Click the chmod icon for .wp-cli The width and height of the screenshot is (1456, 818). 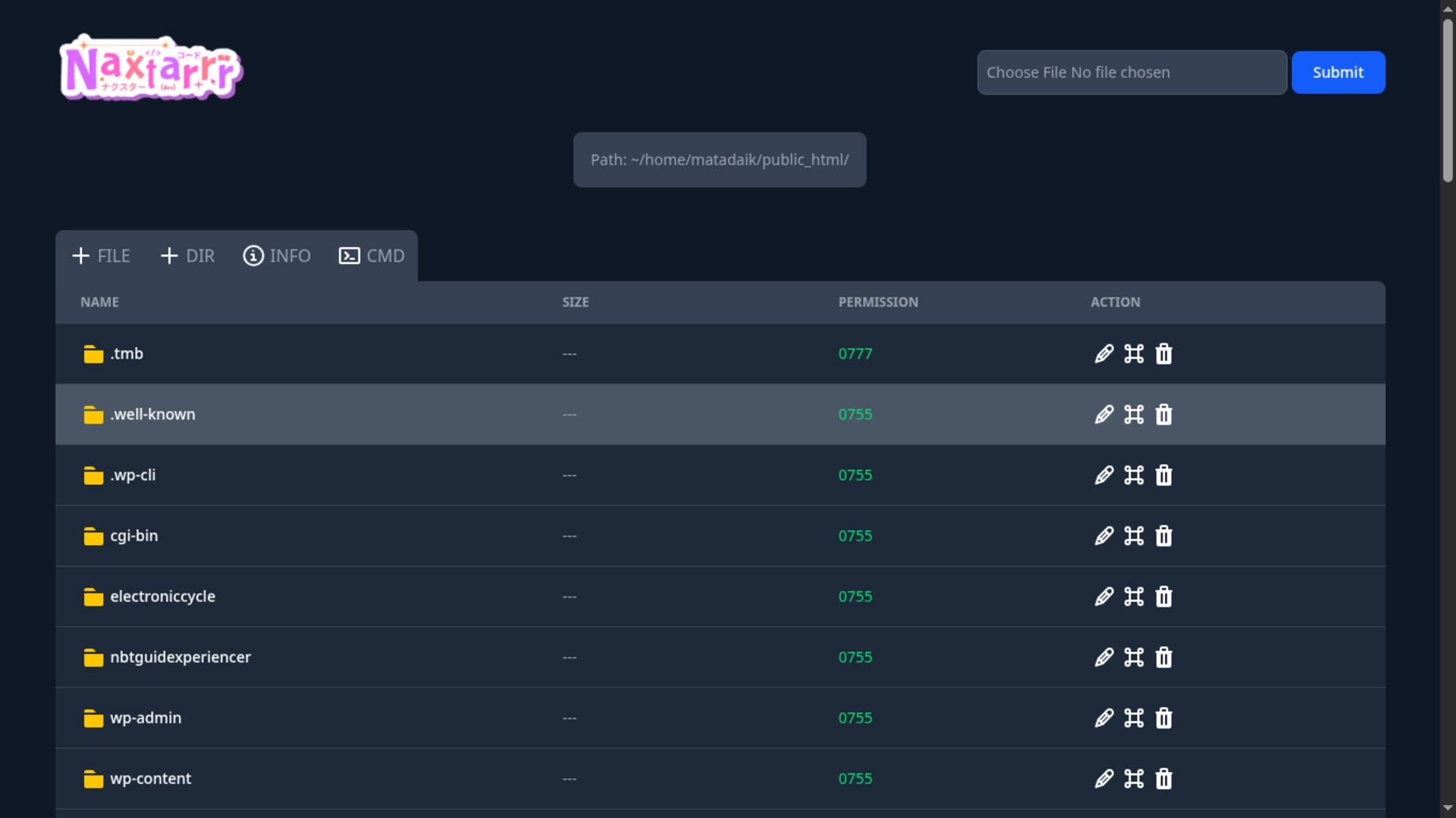pyautogui.click(x=1134, y=475)
